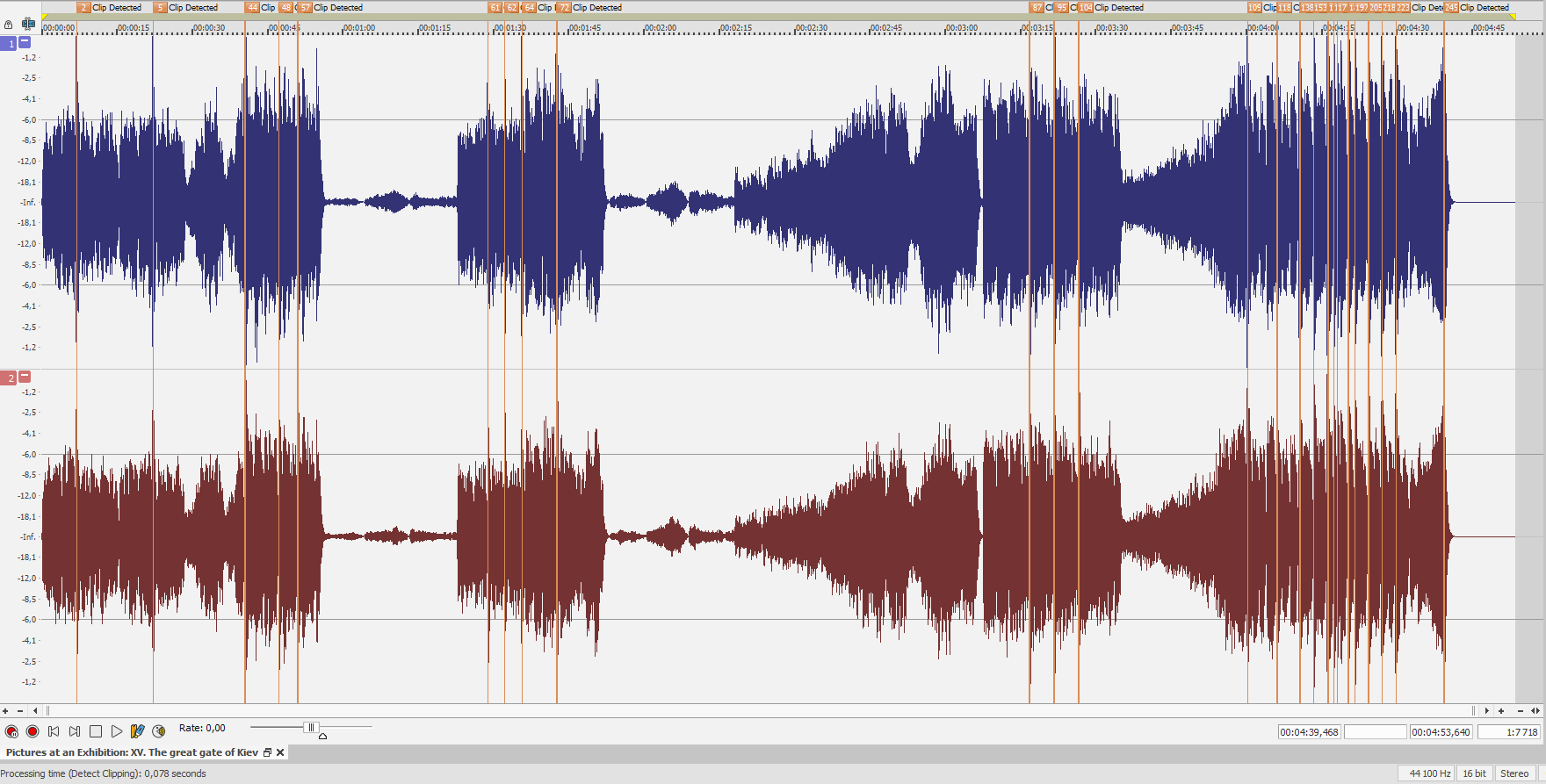Click the Scrub tool speaker icon
The image size is (1546, 784).
(159, 731)
